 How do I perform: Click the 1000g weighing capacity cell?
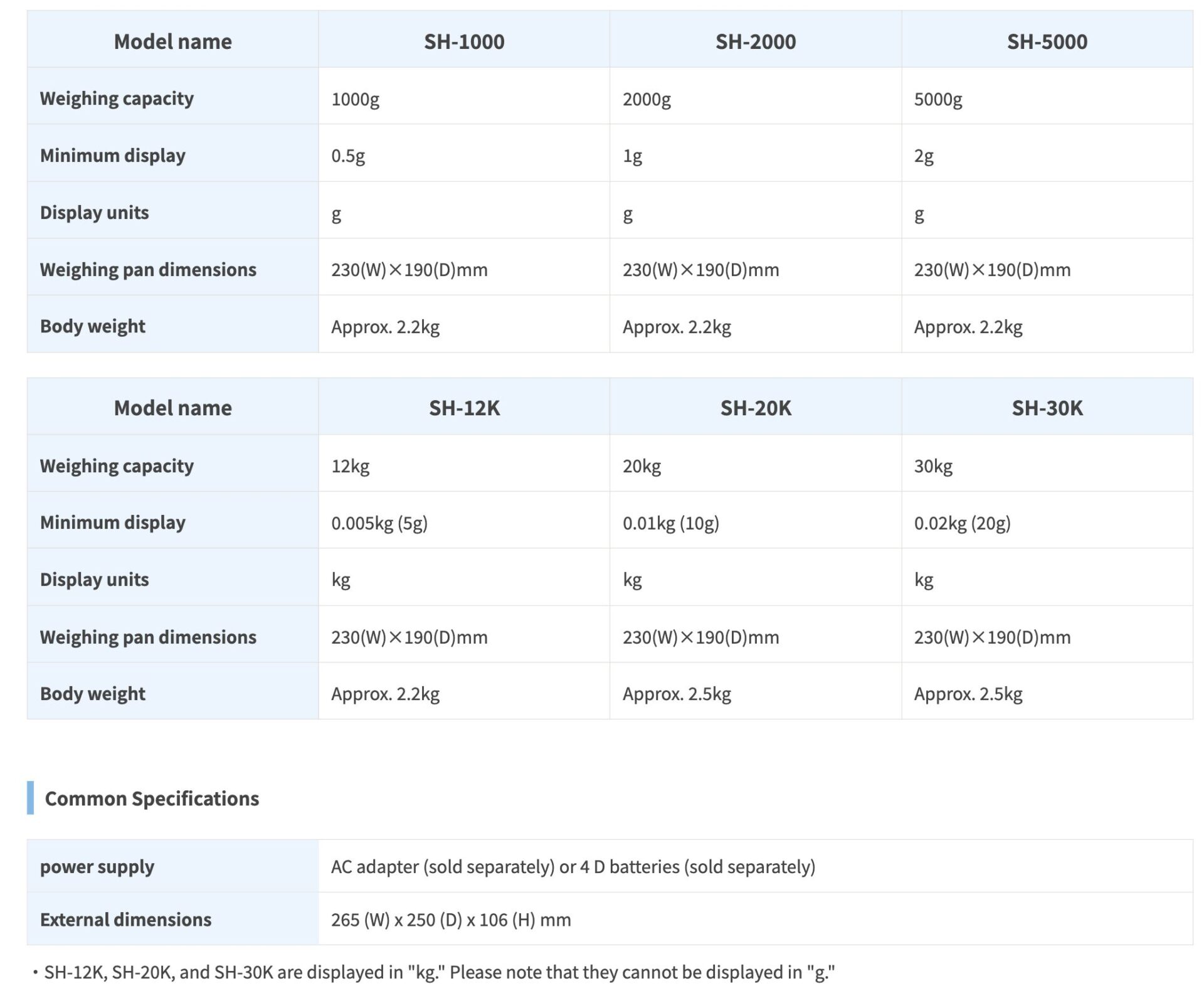[464, 98]
